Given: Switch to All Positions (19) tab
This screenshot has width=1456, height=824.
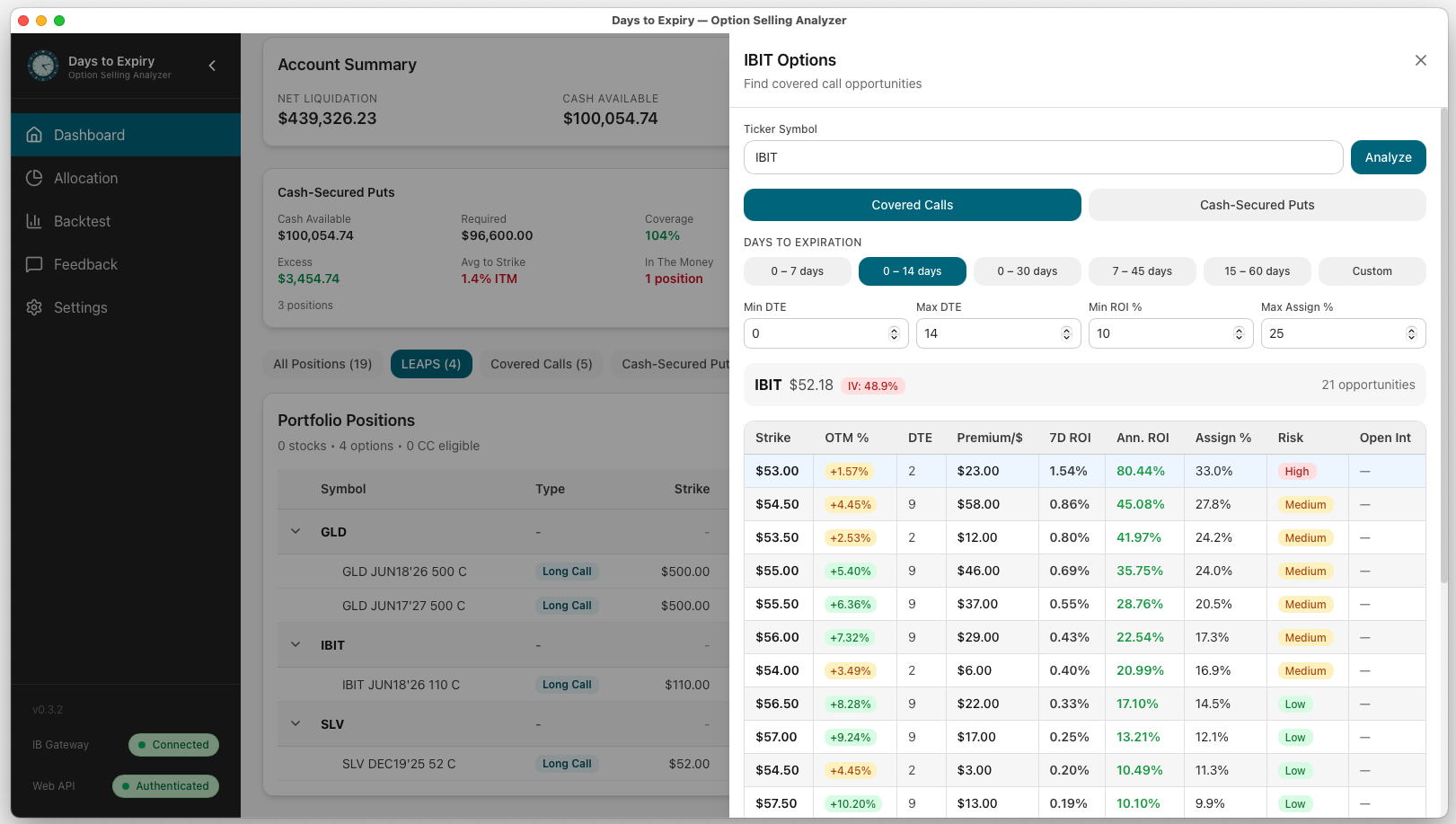Looking at the screenshot, I should click(x=322, y=364).
